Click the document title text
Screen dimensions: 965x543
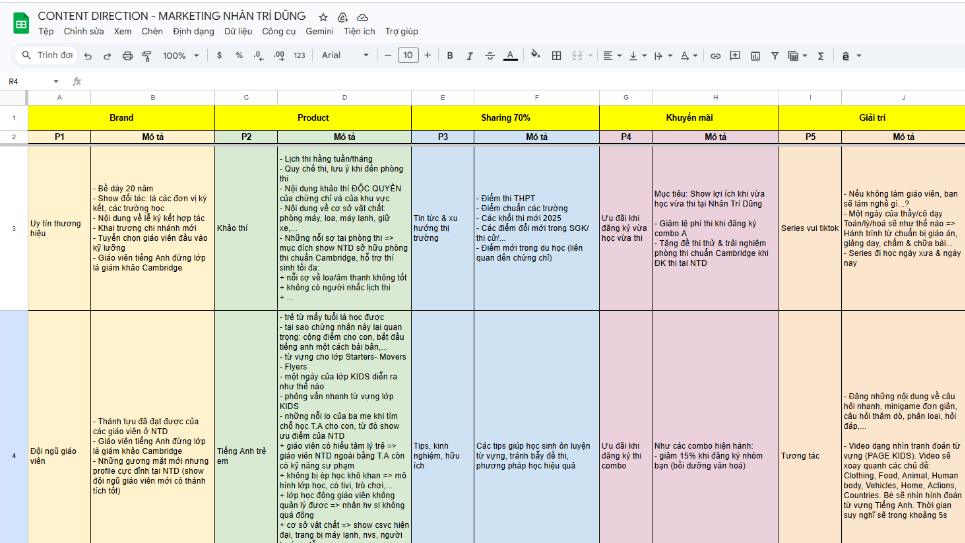[172, 16]
